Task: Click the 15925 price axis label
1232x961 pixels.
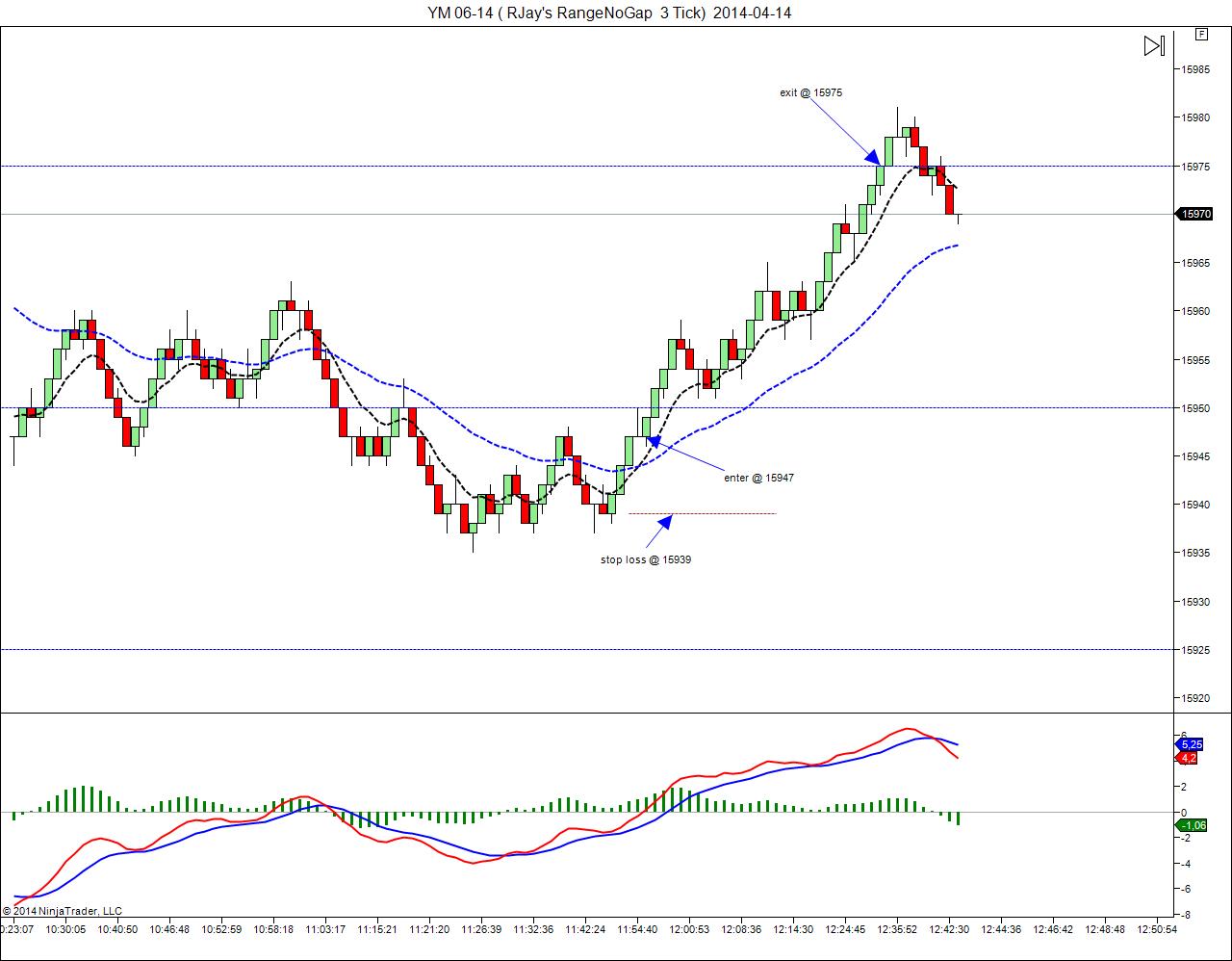Action: coord(1195,650)
